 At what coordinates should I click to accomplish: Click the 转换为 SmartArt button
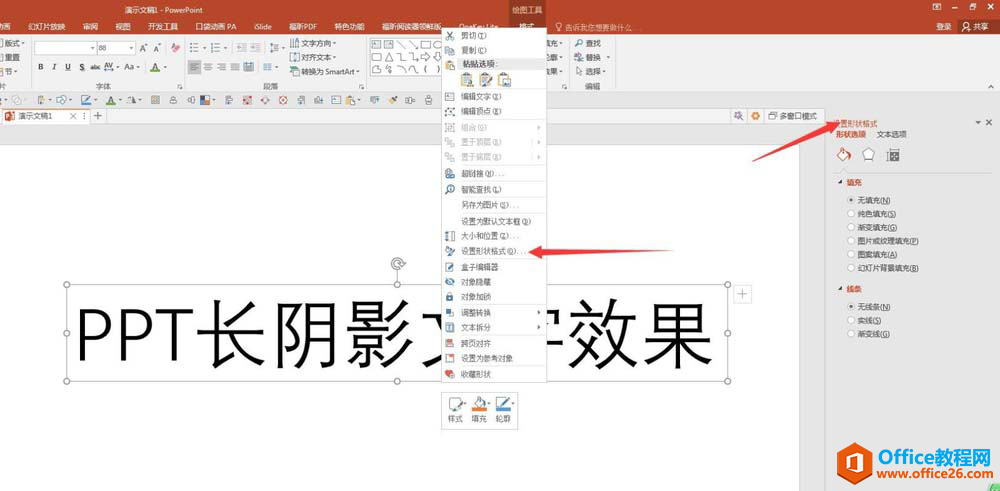(324, 72)
